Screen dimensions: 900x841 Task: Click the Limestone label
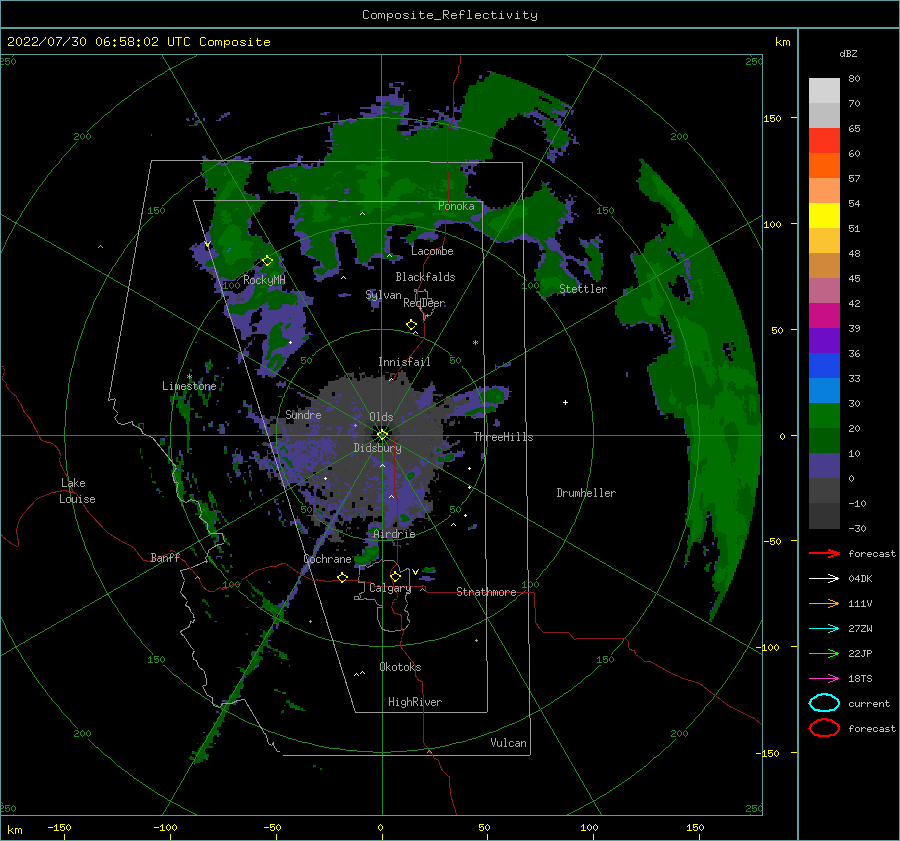(x=189, y=386)
